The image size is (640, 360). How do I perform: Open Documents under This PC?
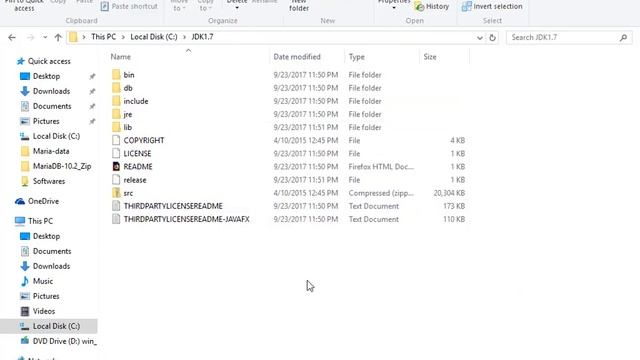pyautogui.click(x=52, y=251)
